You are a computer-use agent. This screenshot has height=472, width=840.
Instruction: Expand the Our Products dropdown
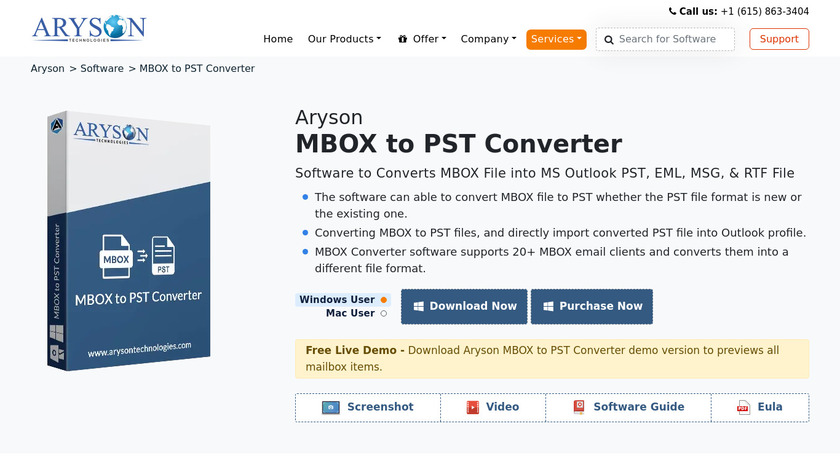pyautogui.click(x=344, y=40)
